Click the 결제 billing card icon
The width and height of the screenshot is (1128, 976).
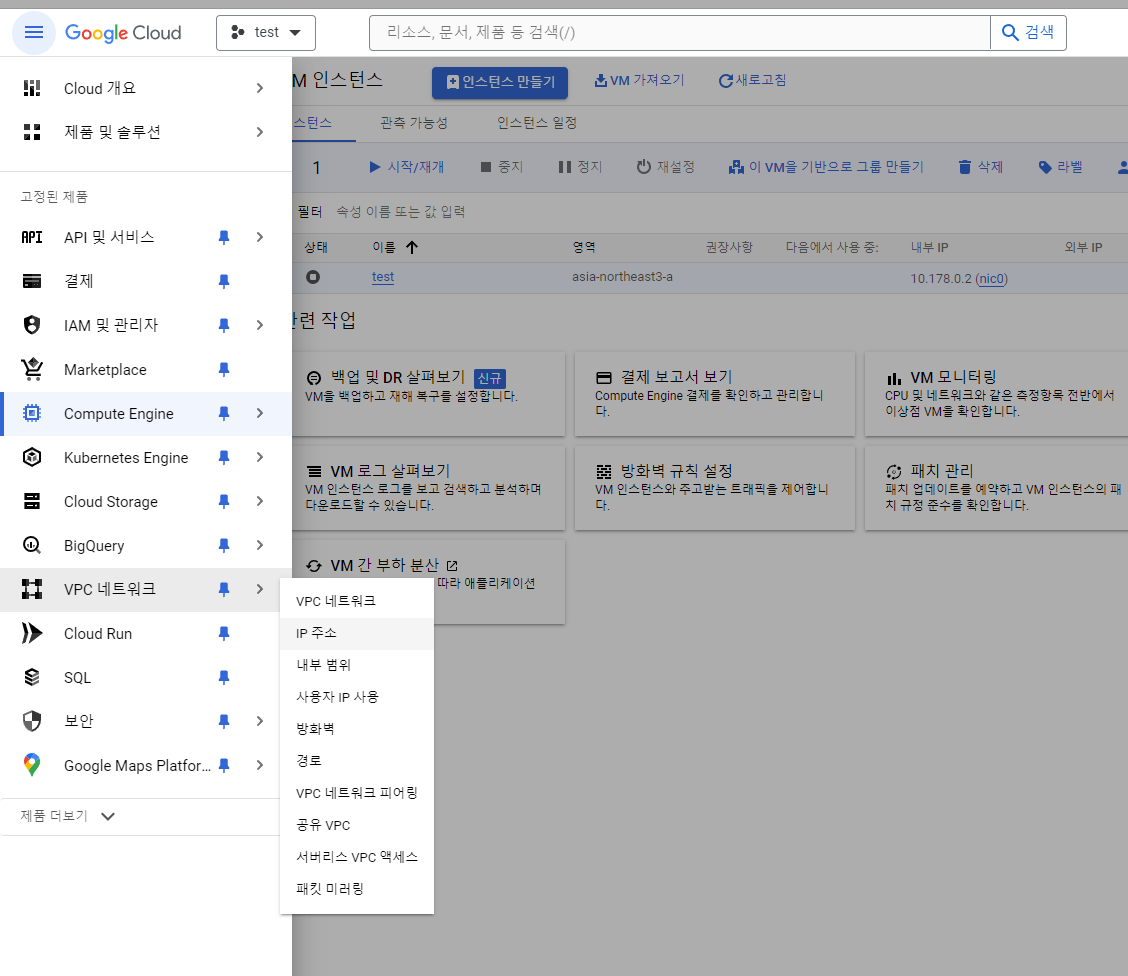tap(32, 281)
